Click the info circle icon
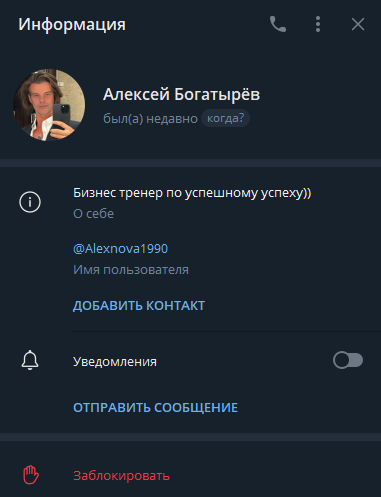Viewport: 381px width, 497px height. click(30, 202)
